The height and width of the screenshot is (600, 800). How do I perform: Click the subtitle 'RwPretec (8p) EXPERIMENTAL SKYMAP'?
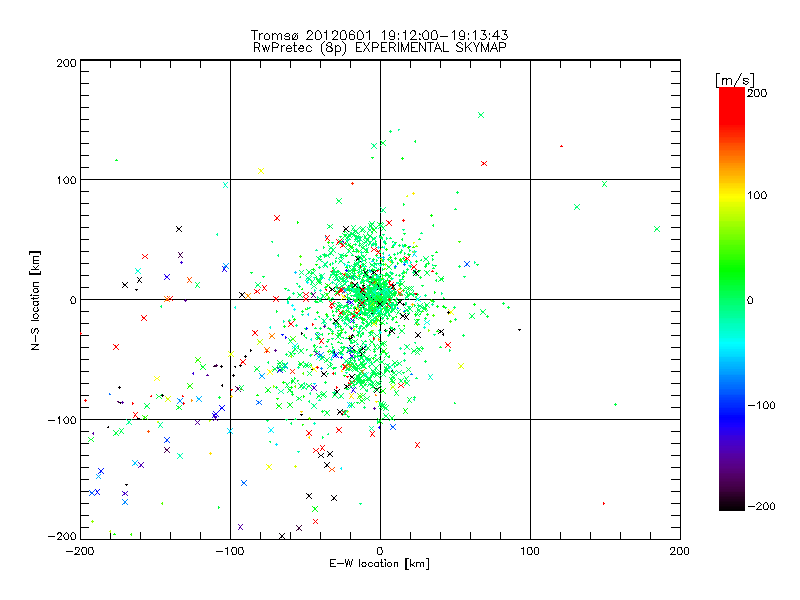point(380,47)
